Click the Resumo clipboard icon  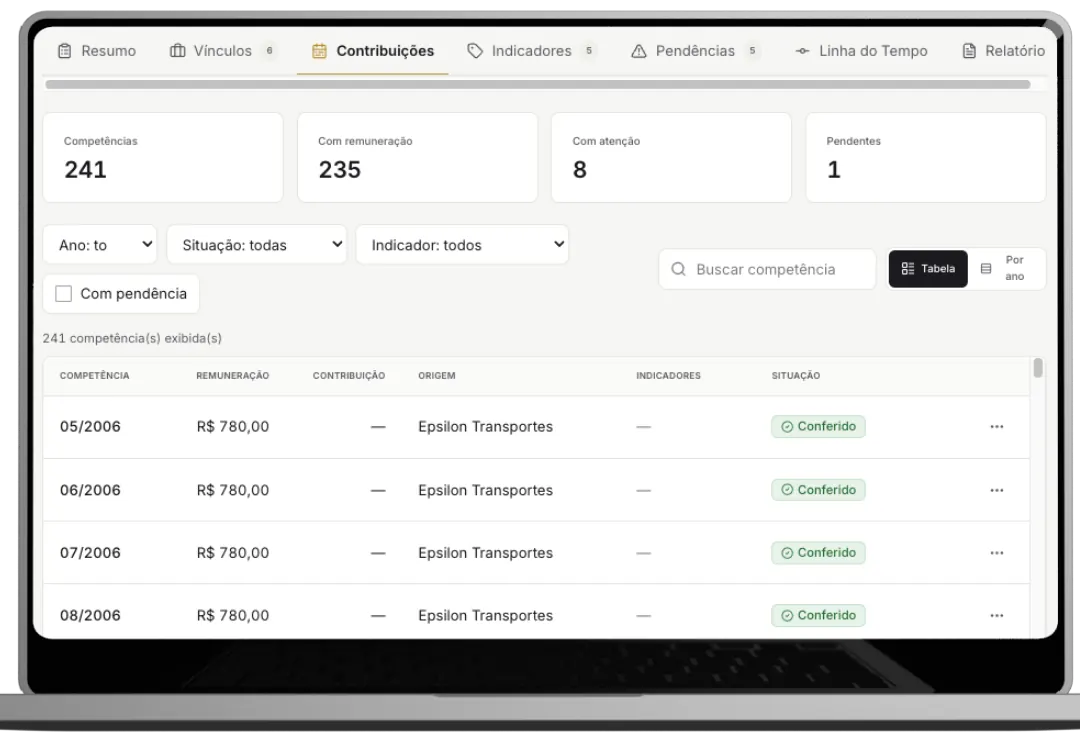click(x=65, y=51)
